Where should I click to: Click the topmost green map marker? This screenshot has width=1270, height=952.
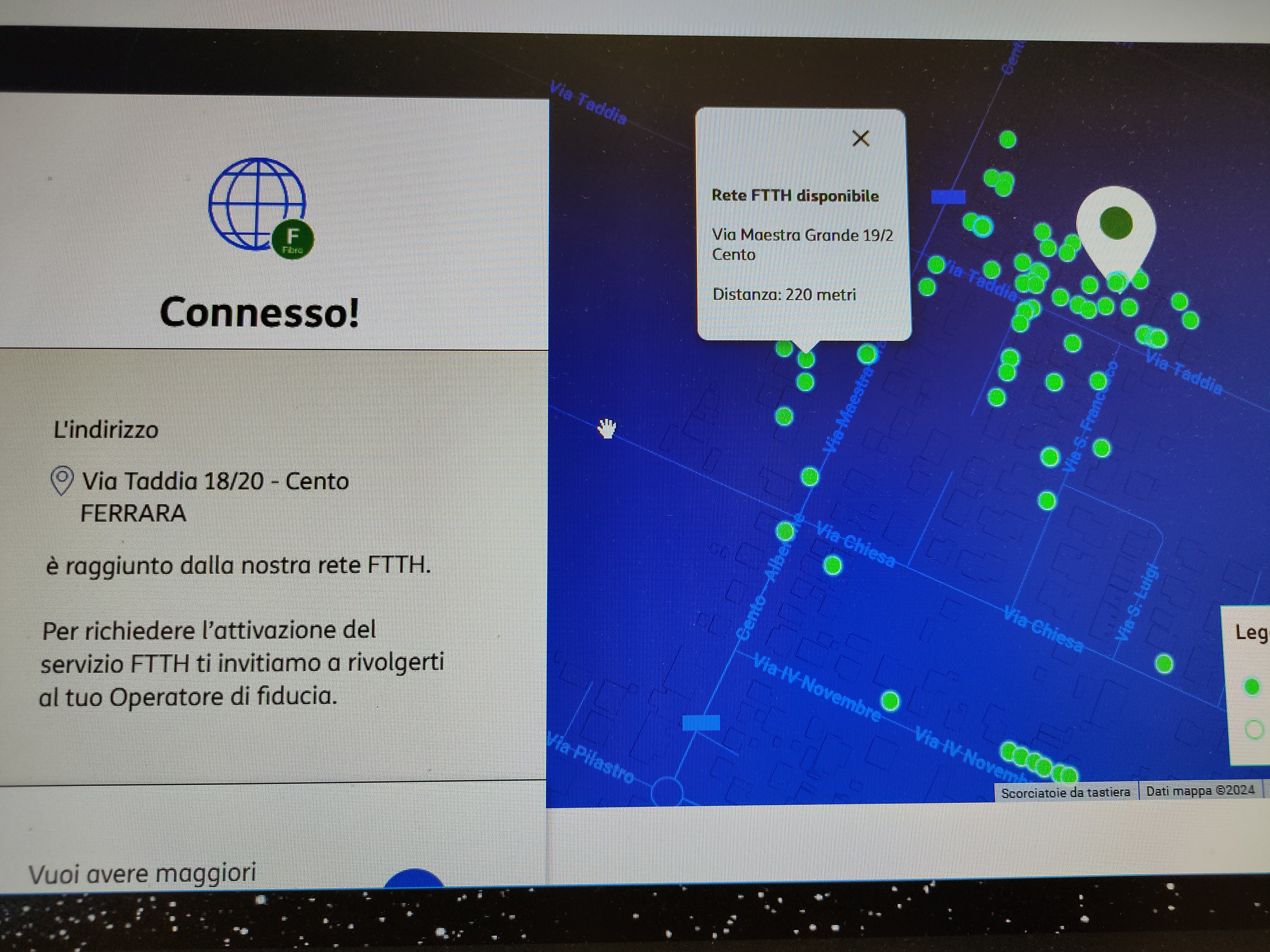click(x=1008, y=139)
